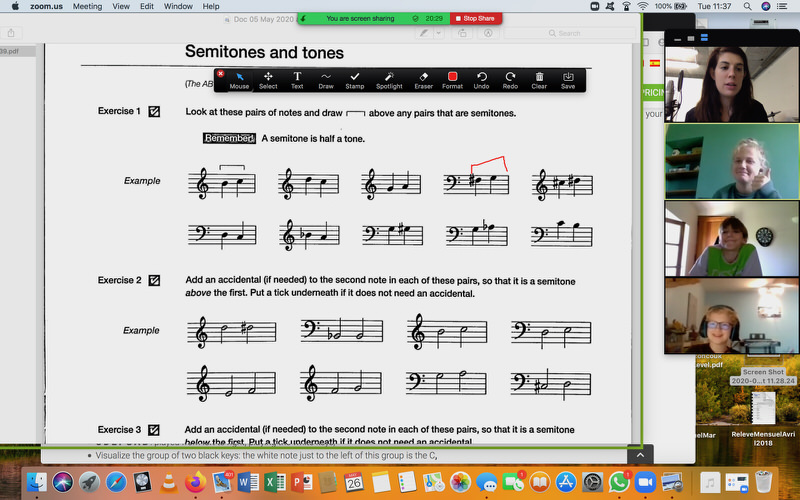Open the Meeting menu
The width and height of the screenshot is (800, 500).
[88, 6]
